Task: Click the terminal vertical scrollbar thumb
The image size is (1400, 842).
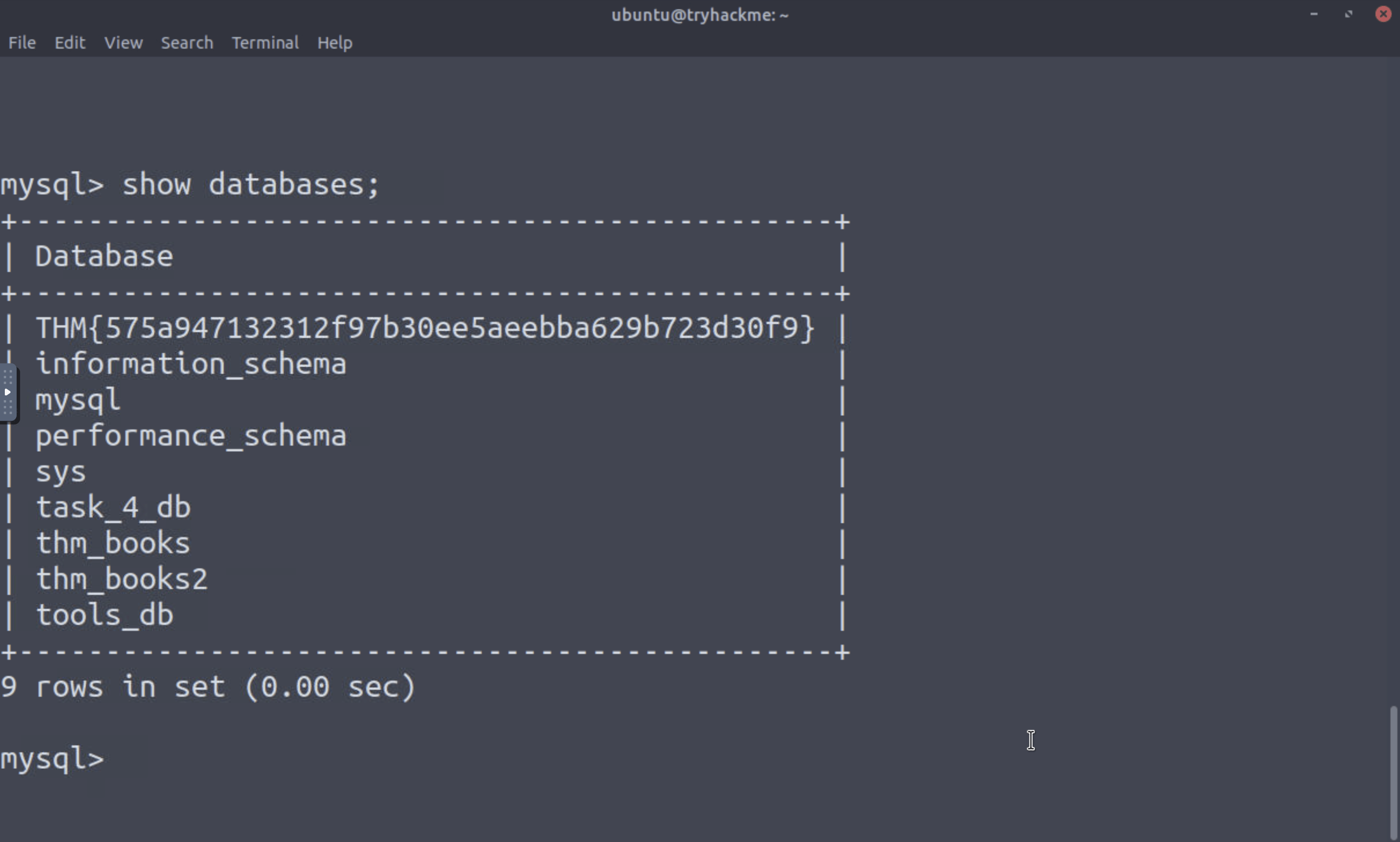Action: 1394,773
